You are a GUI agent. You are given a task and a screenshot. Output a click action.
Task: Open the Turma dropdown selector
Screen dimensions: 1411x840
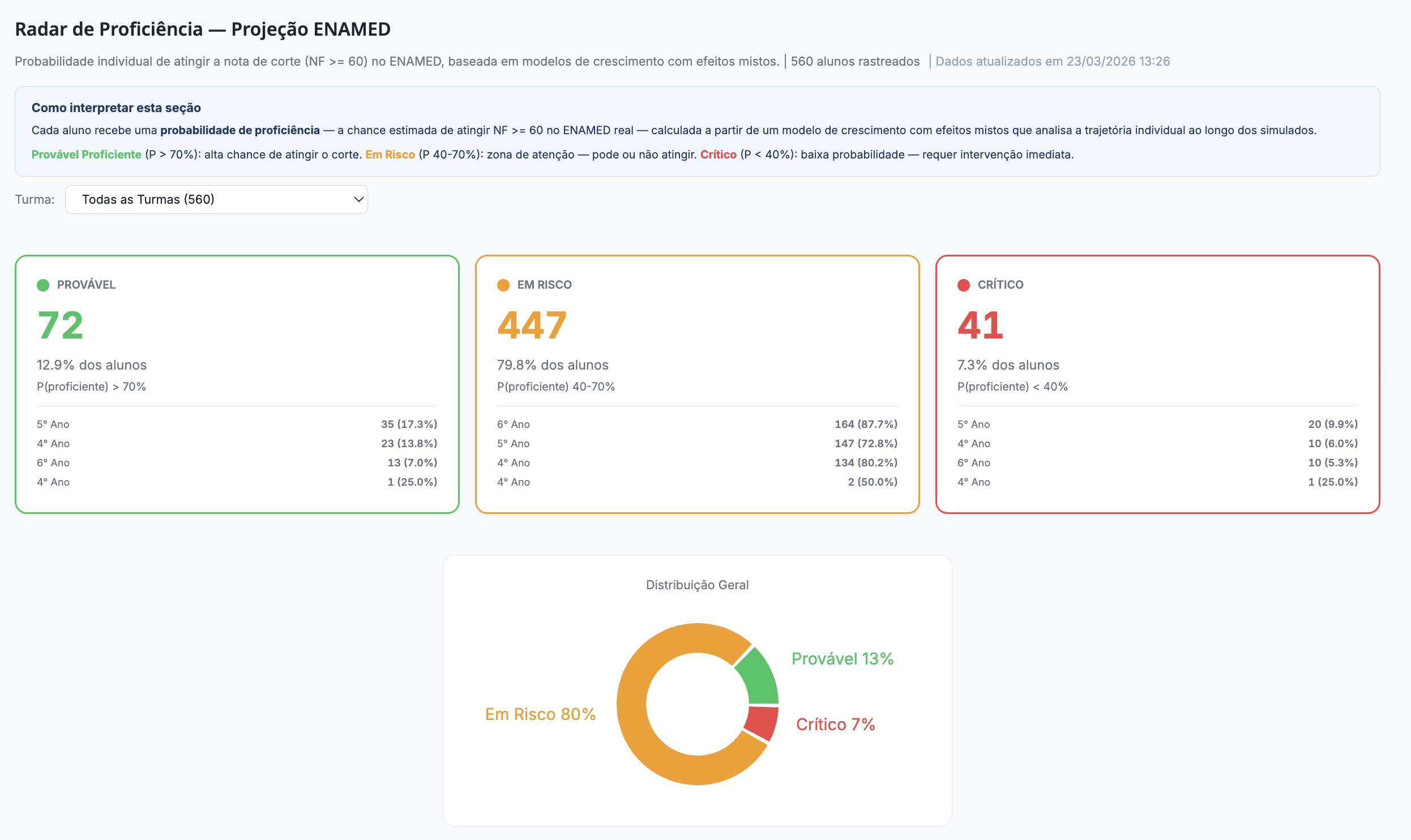click(x=215, y=199)
